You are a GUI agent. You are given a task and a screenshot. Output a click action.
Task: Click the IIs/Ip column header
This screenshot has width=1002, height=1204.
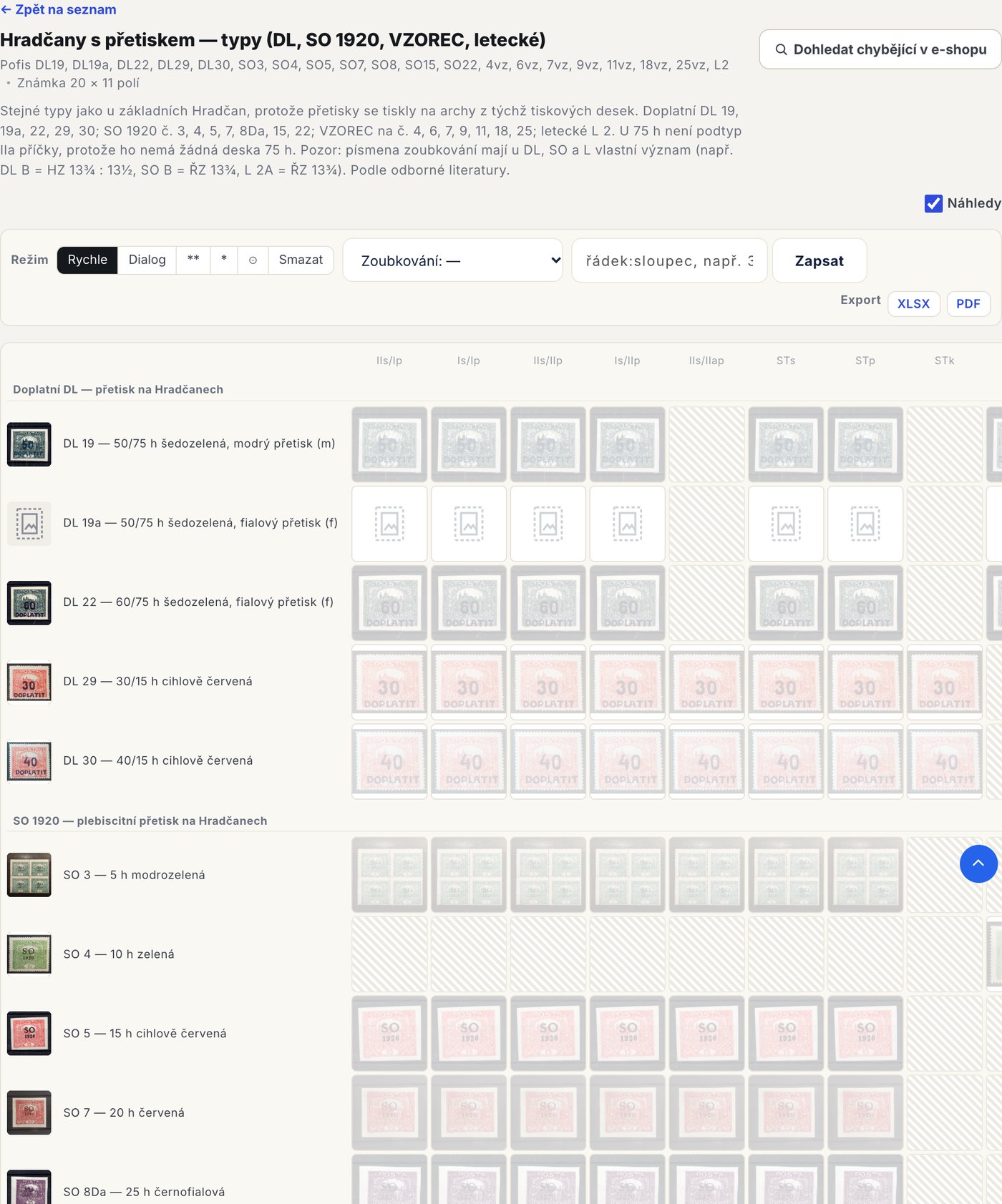tap(389, 361)
